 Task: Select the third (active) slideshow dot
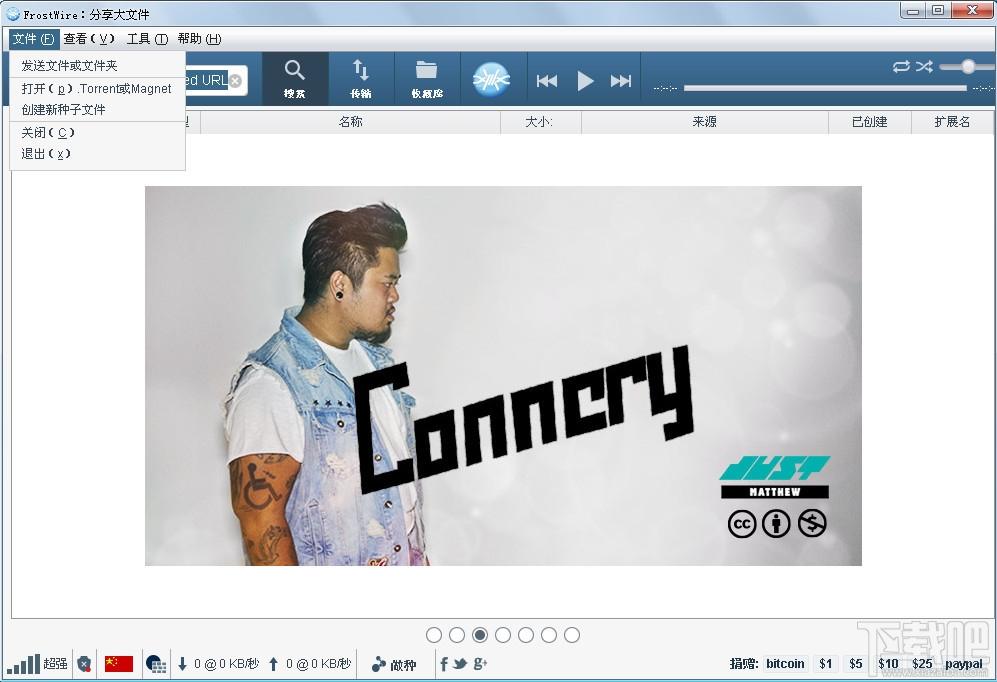point(480,635)
